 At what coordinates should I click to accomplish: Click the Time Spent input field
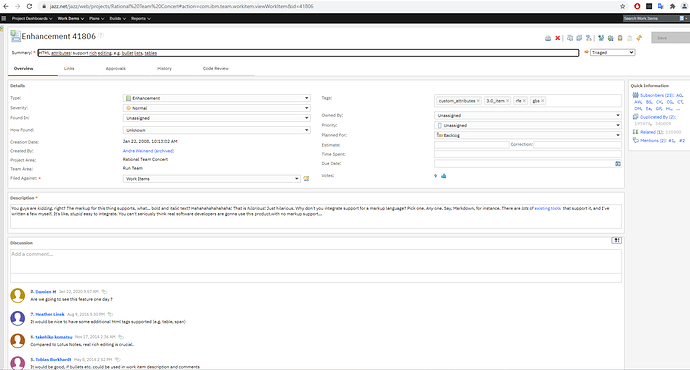pyautogui.click(x=528, y=154)
